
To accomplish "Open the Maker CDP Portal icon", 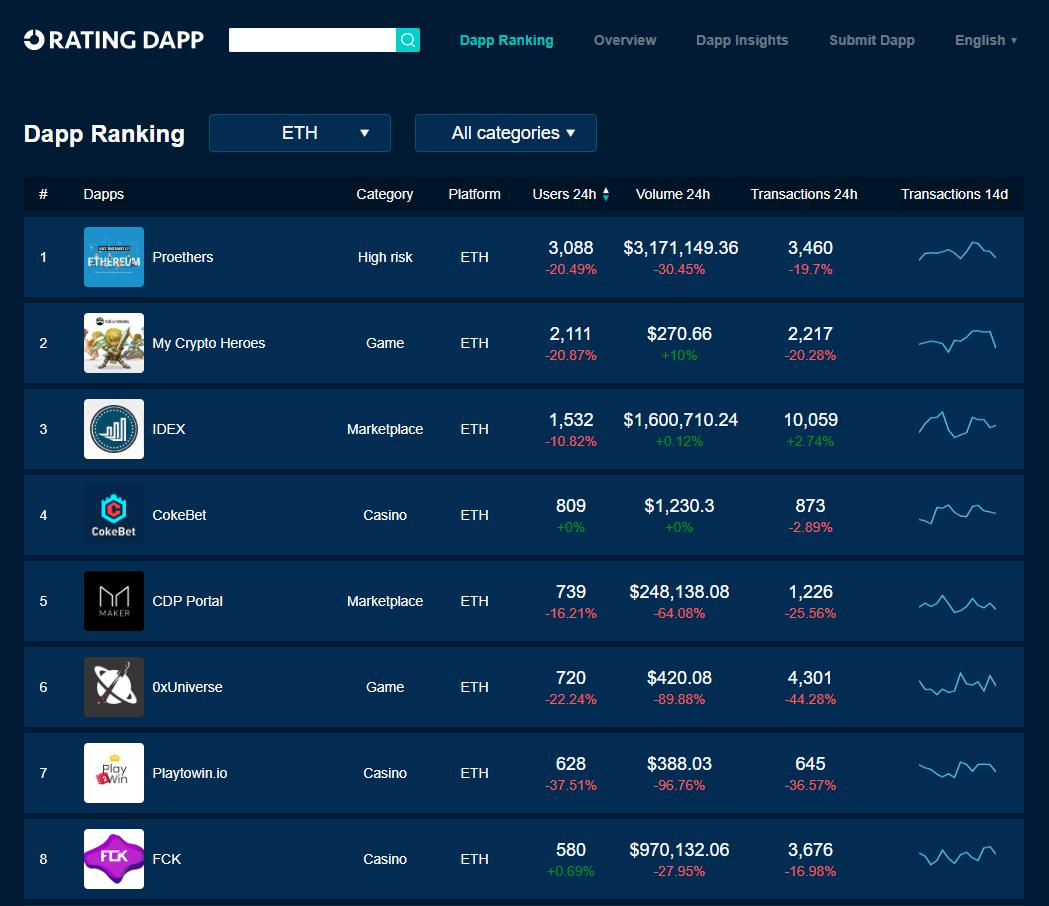I will 114,601.
